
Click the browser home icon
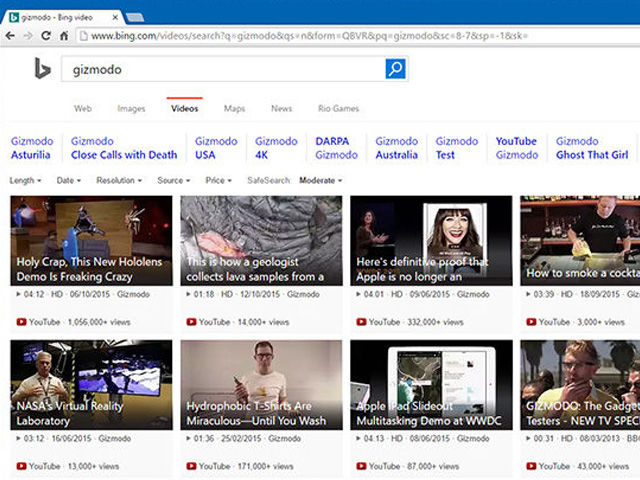(x=64, y=35)
